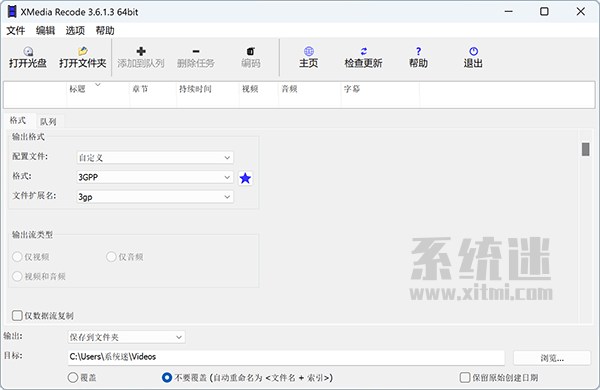The image size is (600, 390).
Task: Select the 仅视频 radio button
Action: pyautogui.click(x=17, y=256)
